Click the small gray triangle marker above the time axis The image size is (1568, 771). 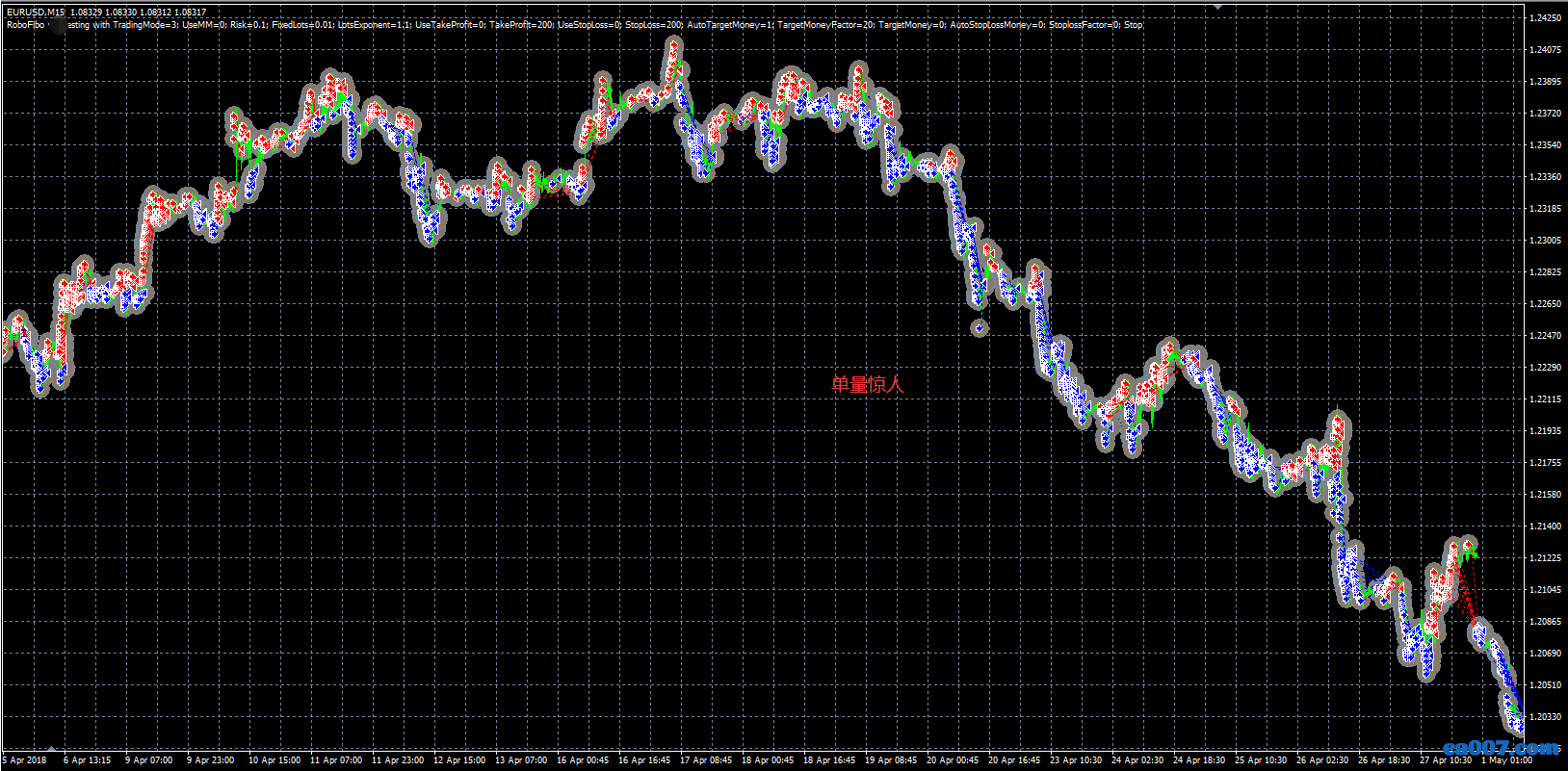point(51,749)
